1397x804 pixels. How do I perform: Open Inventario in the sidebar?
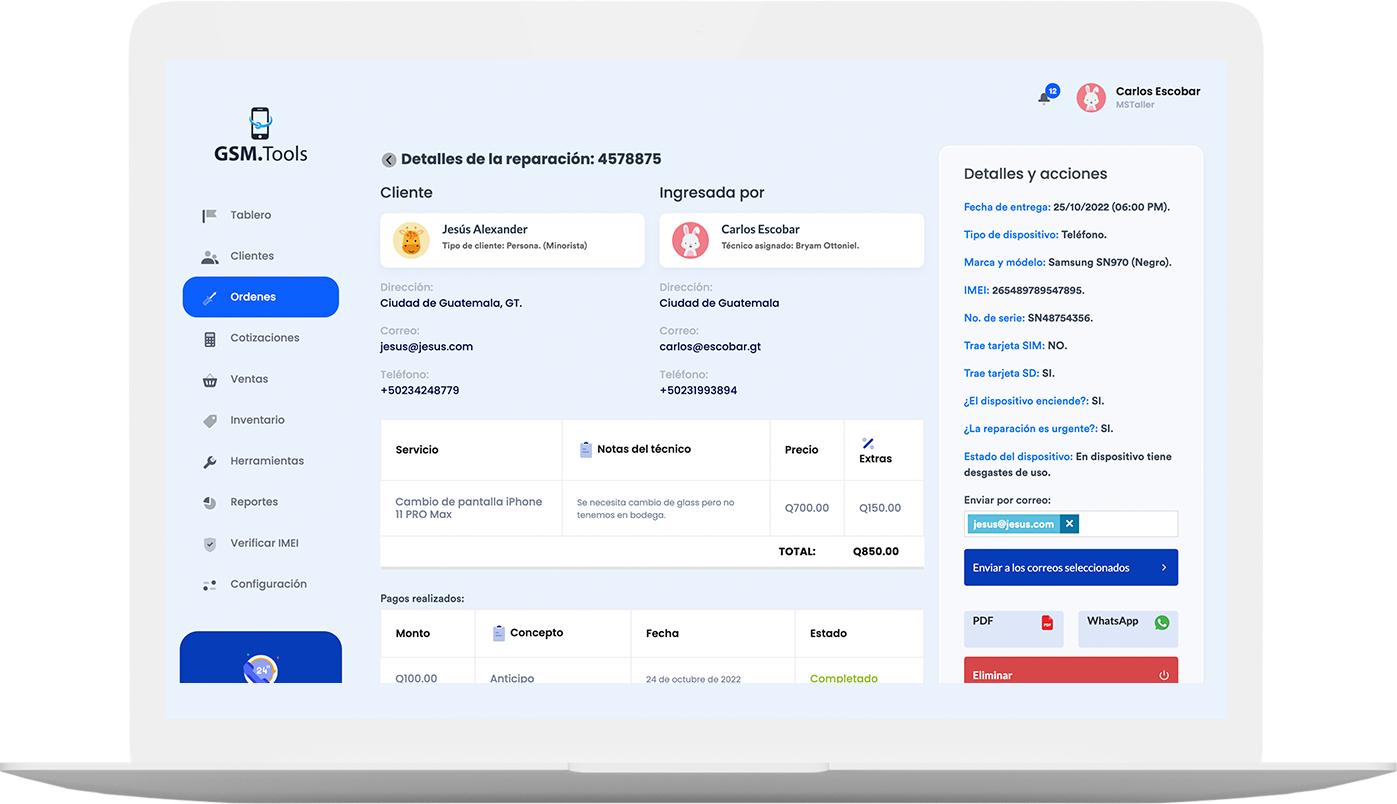(257, 420)
